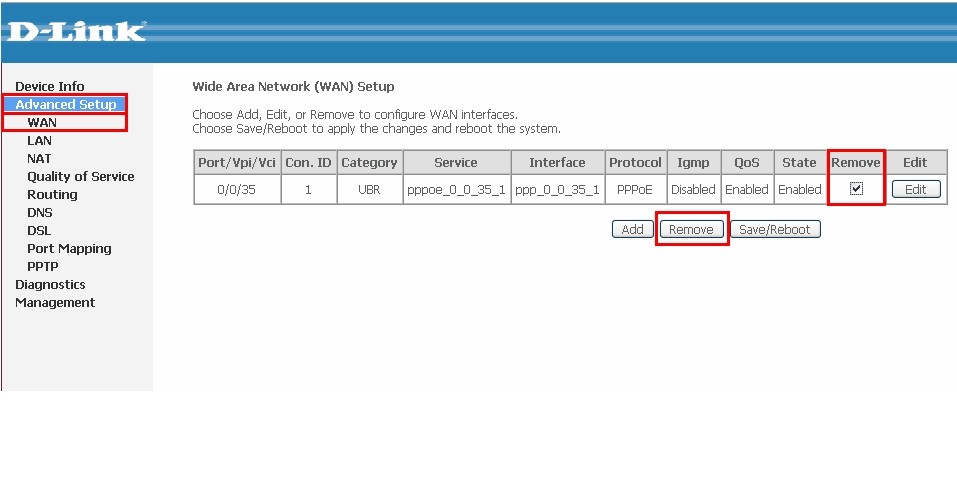The height and width of the screenshot is (495, 957).
Task: Open DSL settings page
Action: tap(39, 231)
